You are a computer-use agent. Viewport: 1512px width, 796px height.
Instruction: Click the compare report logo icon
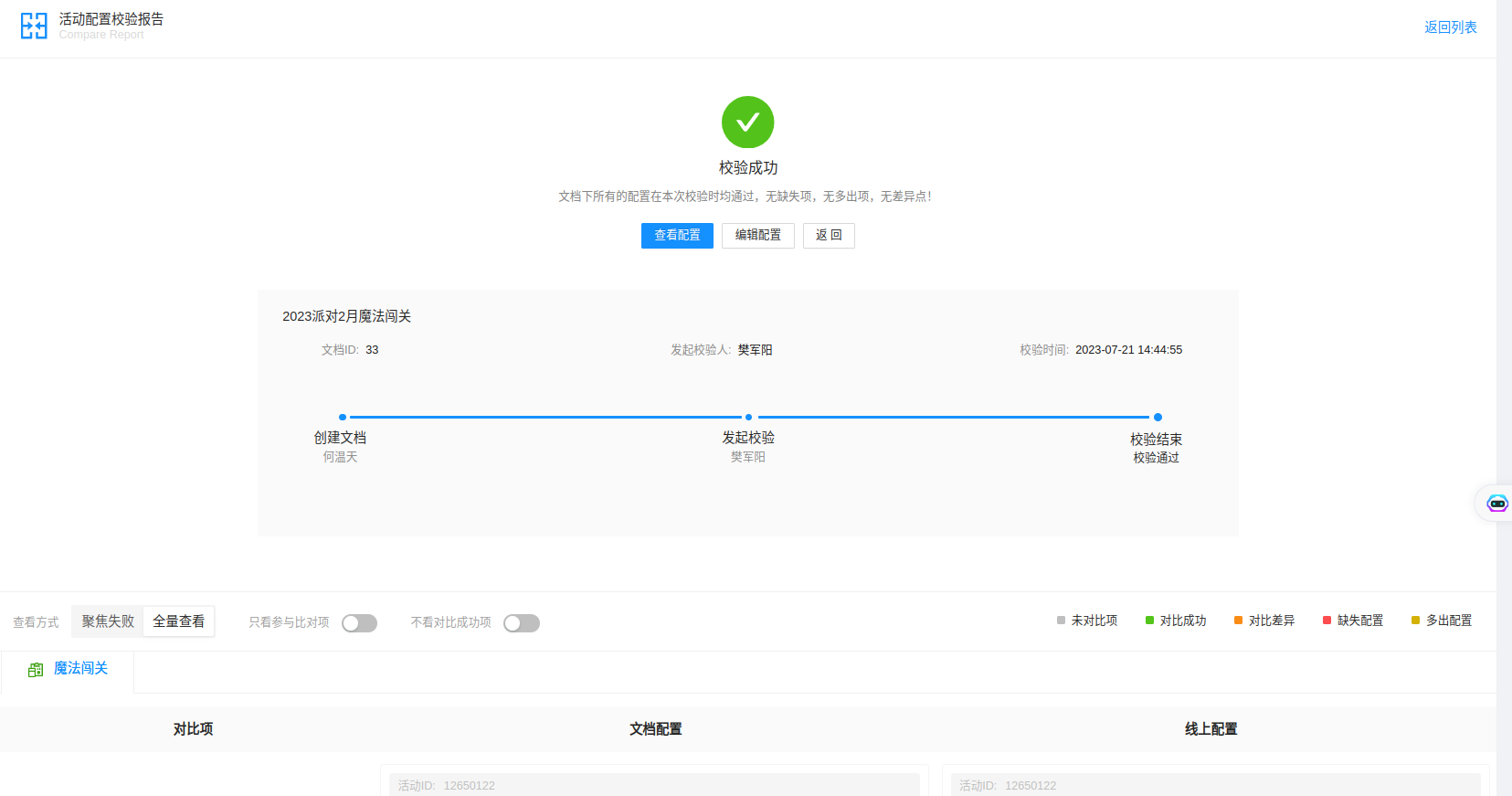coord(34,26)
